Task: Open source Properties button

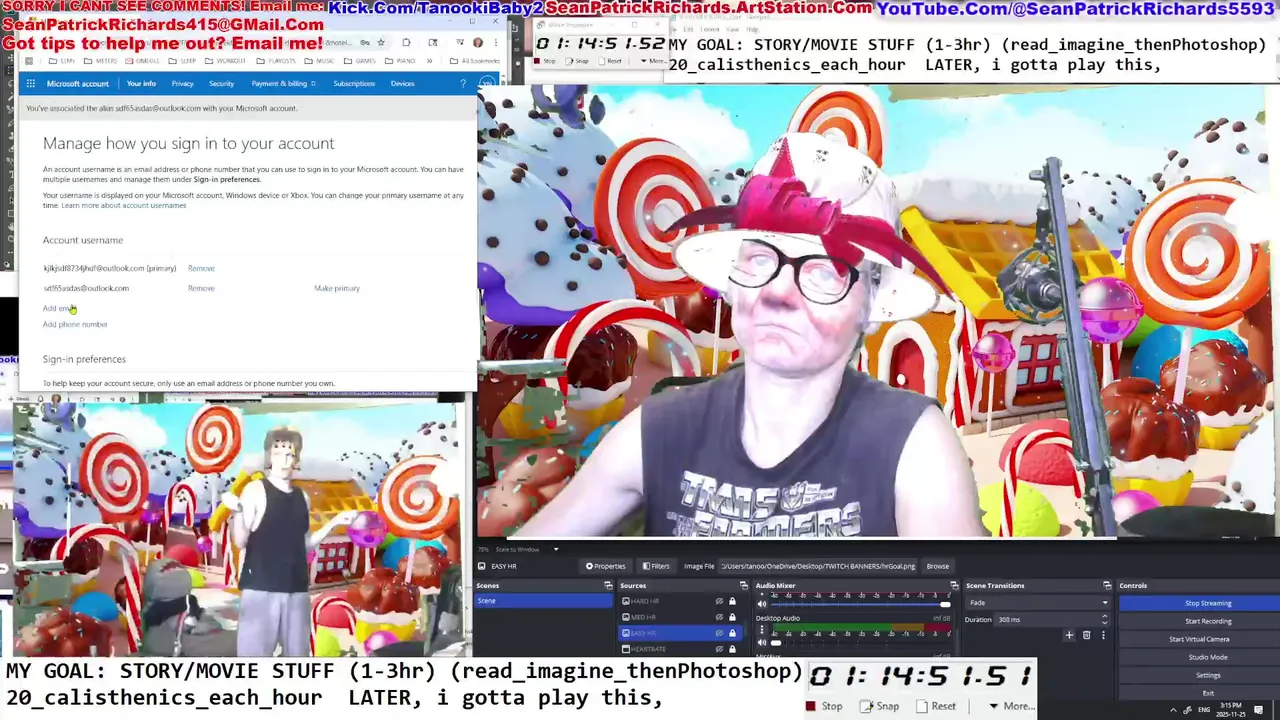Action: click(x=606, y=566)
